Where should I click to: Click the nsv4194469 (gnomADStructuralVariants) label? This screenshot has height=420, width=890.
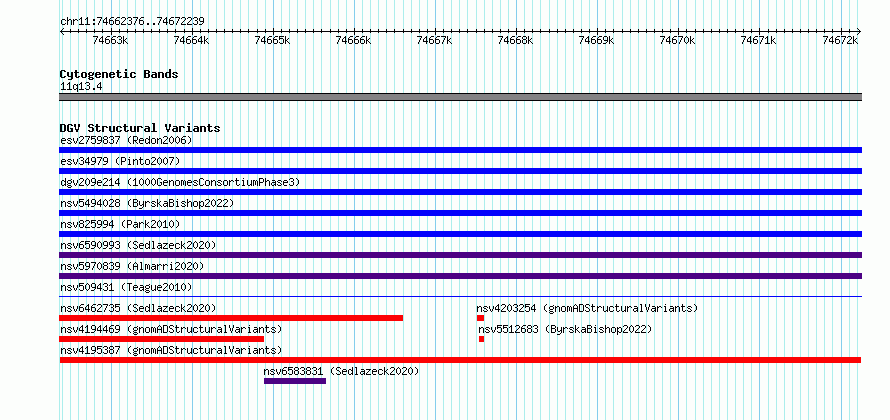(171, 329)
